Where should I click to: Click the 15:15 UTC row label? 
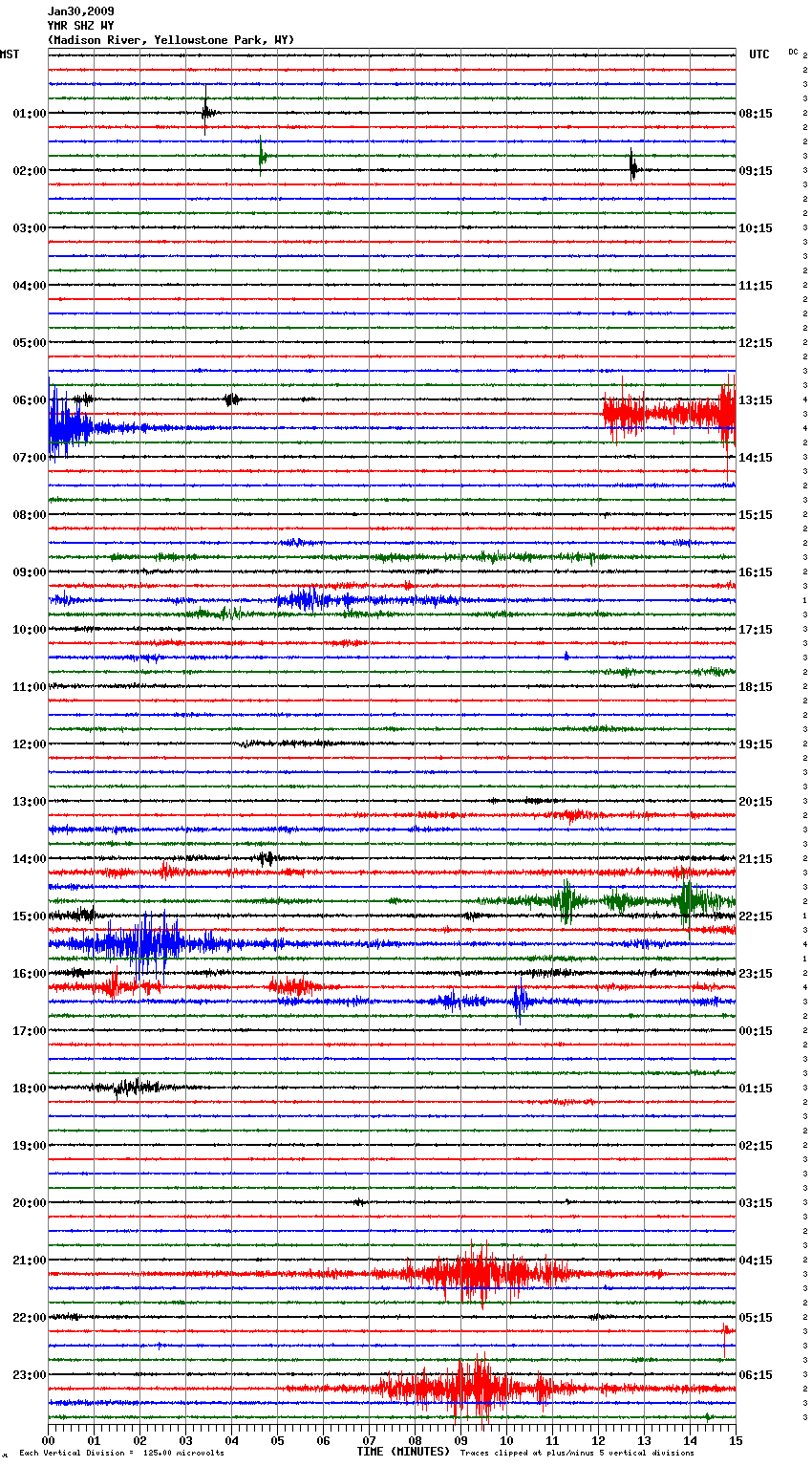[756, 515]
